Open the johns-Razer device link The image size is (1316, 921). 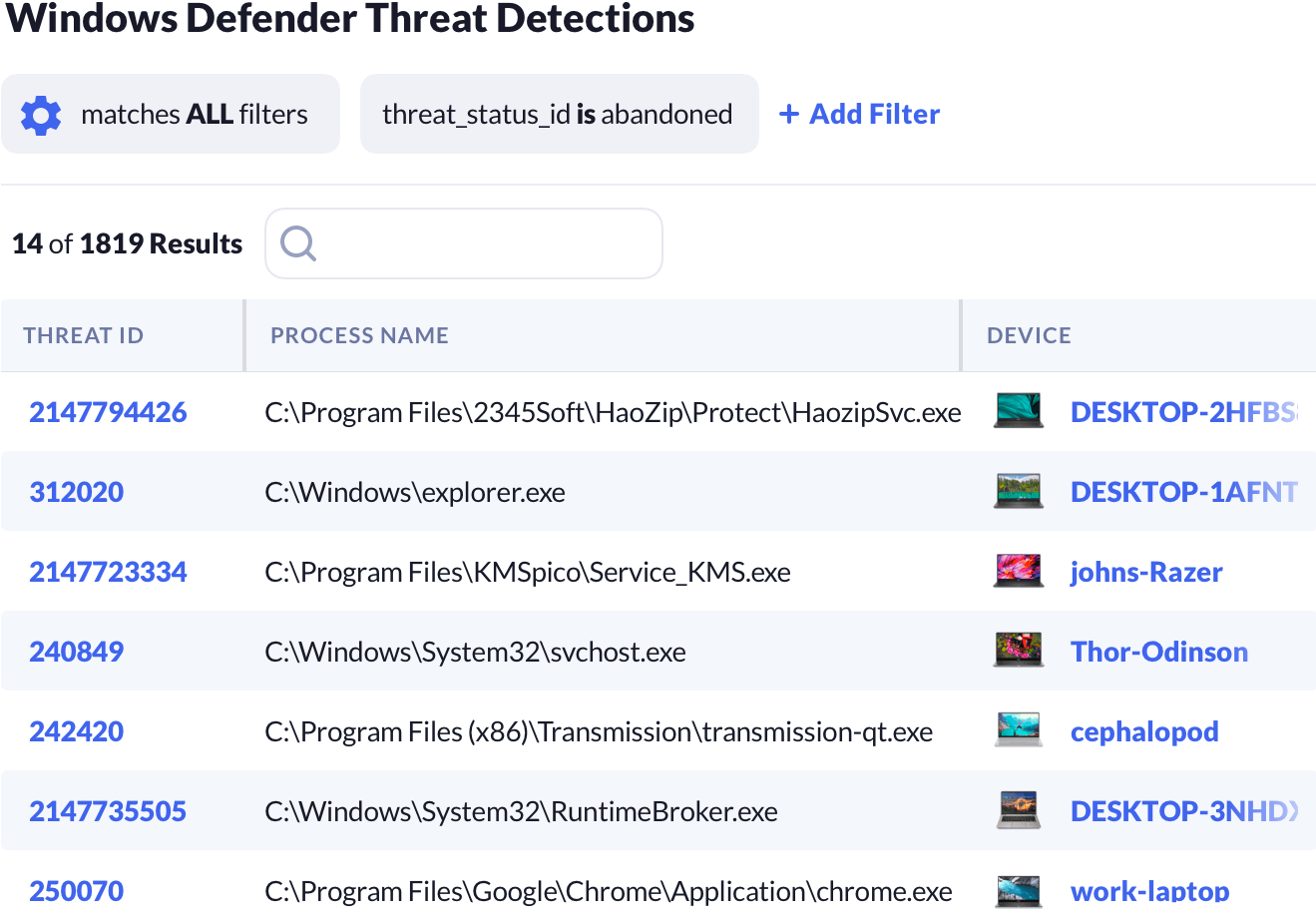(x=1146, y=572)
